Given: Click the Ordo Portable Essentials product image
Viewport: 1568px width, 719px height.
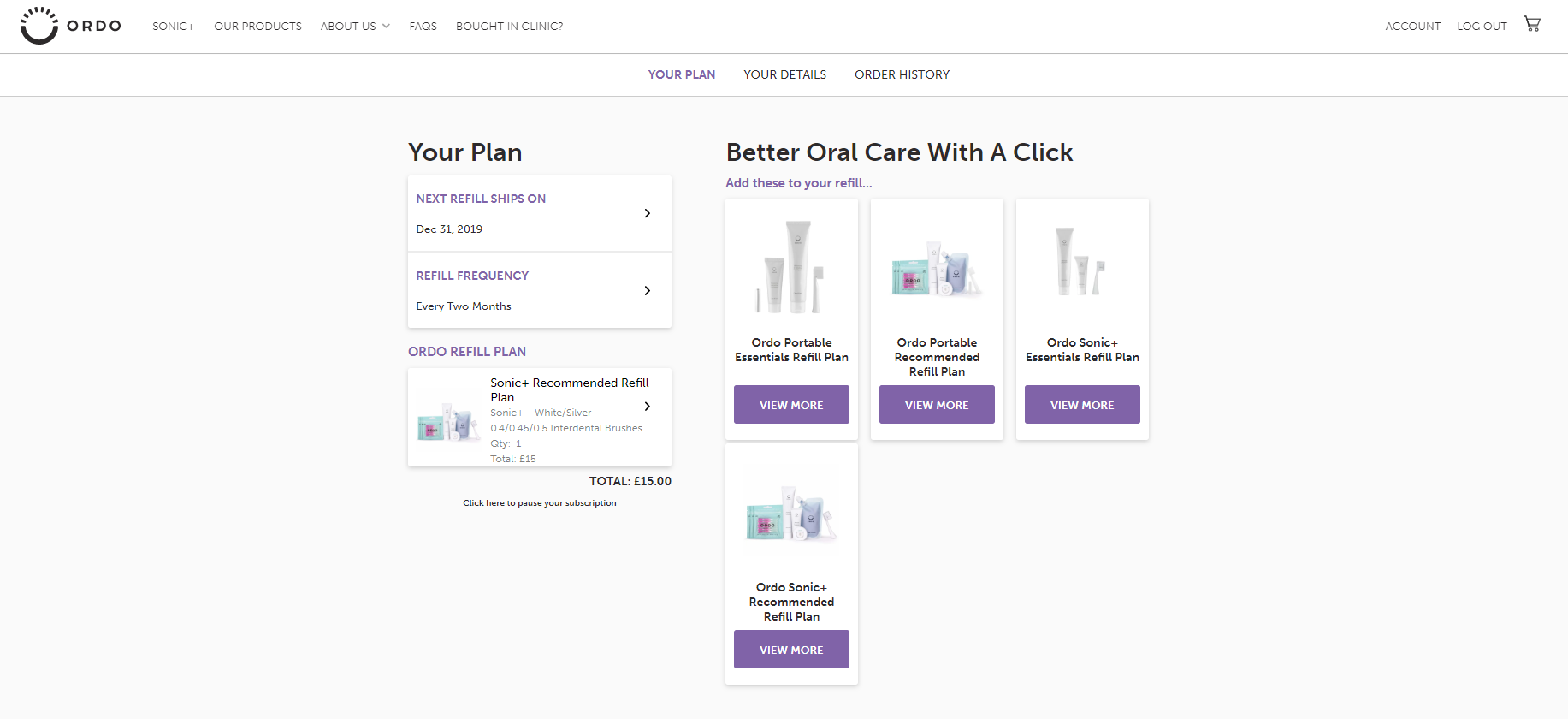Looking at the screenshot, I should tap(791, 266).
